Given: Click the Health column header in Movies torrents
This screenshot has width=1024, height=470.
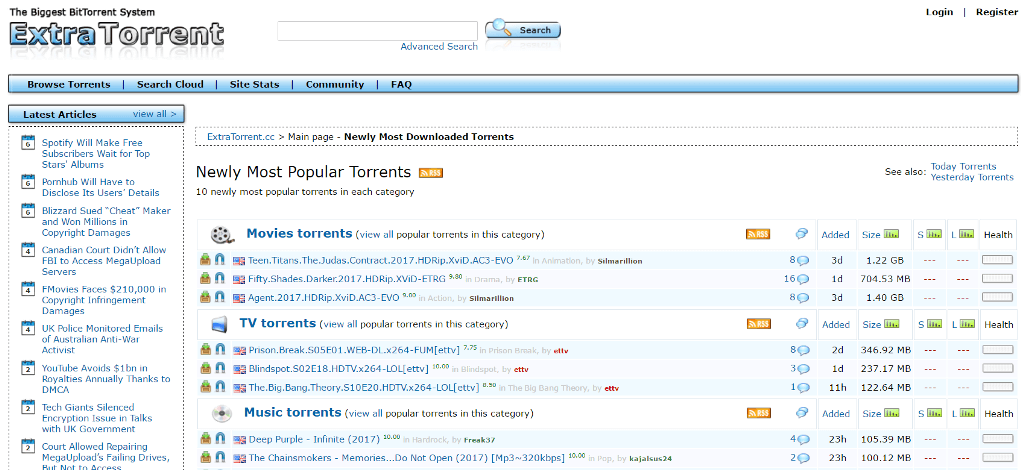Looking at the screenshot, I should click(x=998, y=234).
